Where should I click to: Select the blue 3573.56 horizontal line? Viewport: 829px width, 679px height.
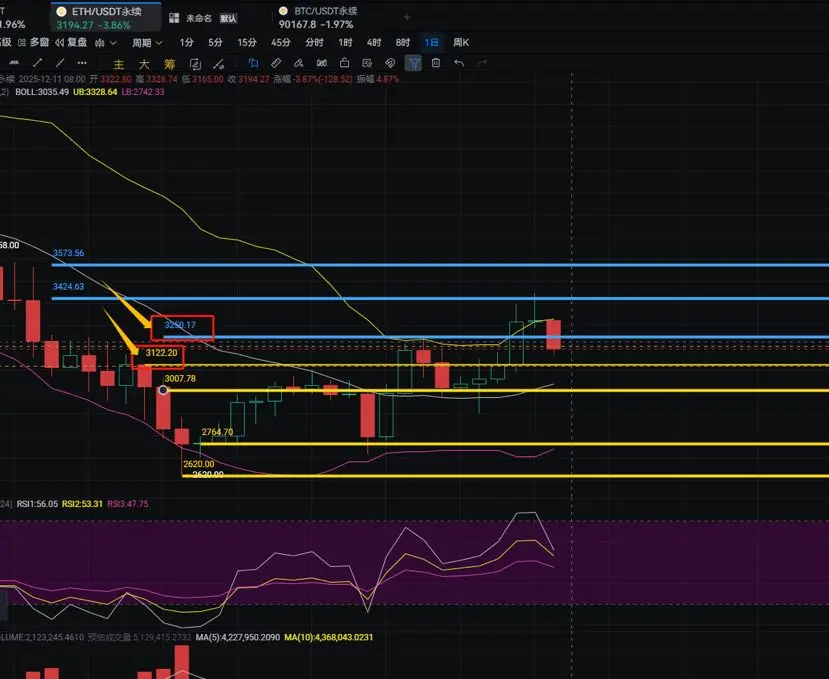[x=439, y=264]
